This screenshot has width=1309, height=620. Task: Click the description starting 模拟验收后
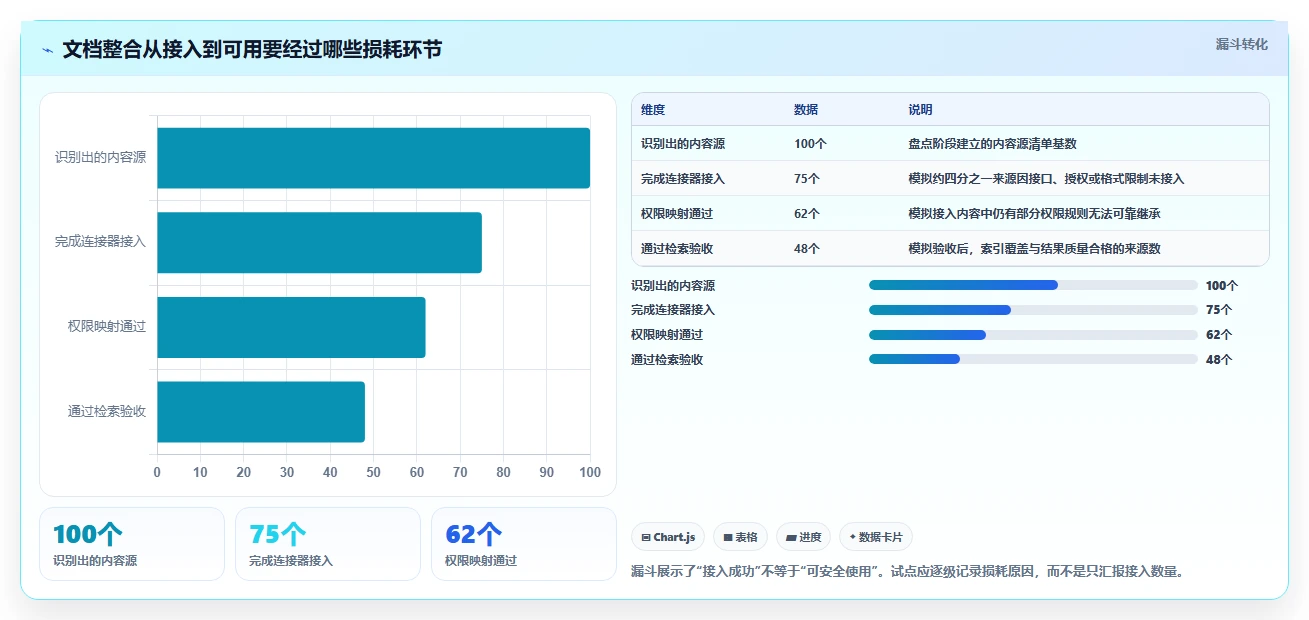[1034, 249]
